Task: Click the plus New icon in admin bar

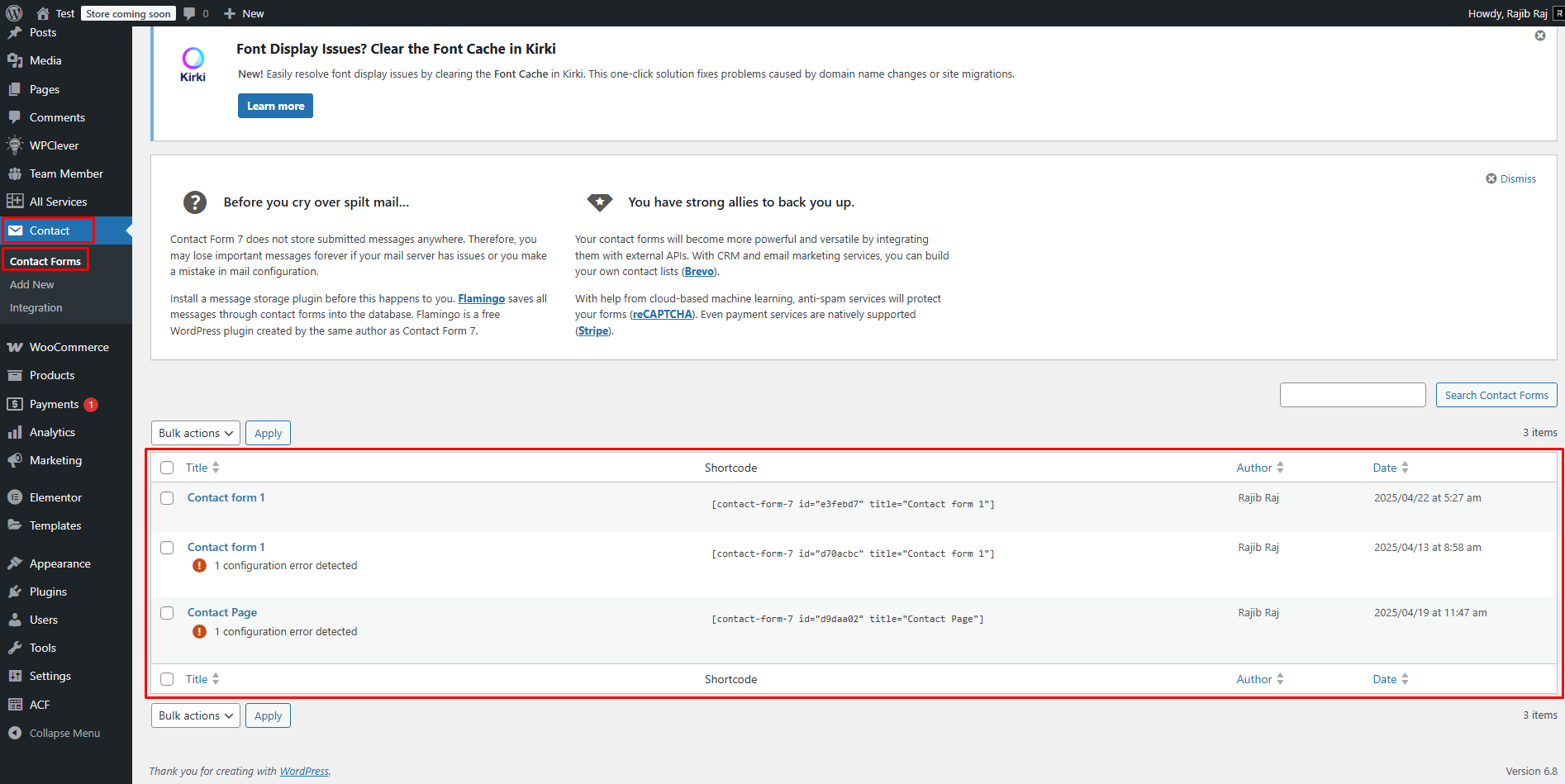Action: pyautogui.click(x=231, y=13)
